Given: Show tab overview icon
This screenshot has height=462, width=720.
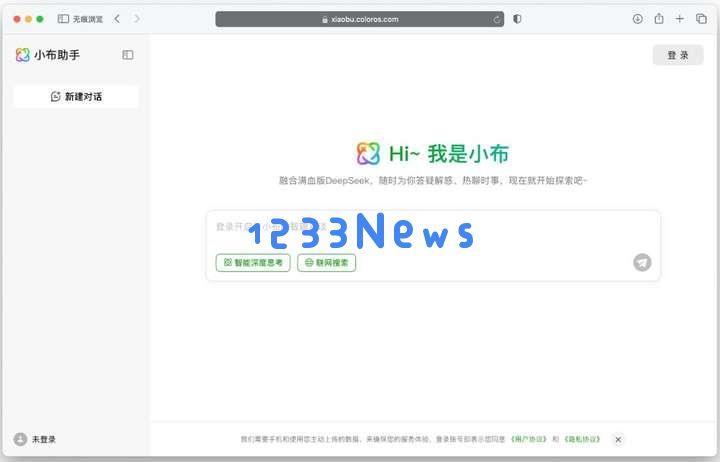Looking at the screenshot, I should click(x=701, y=19).
